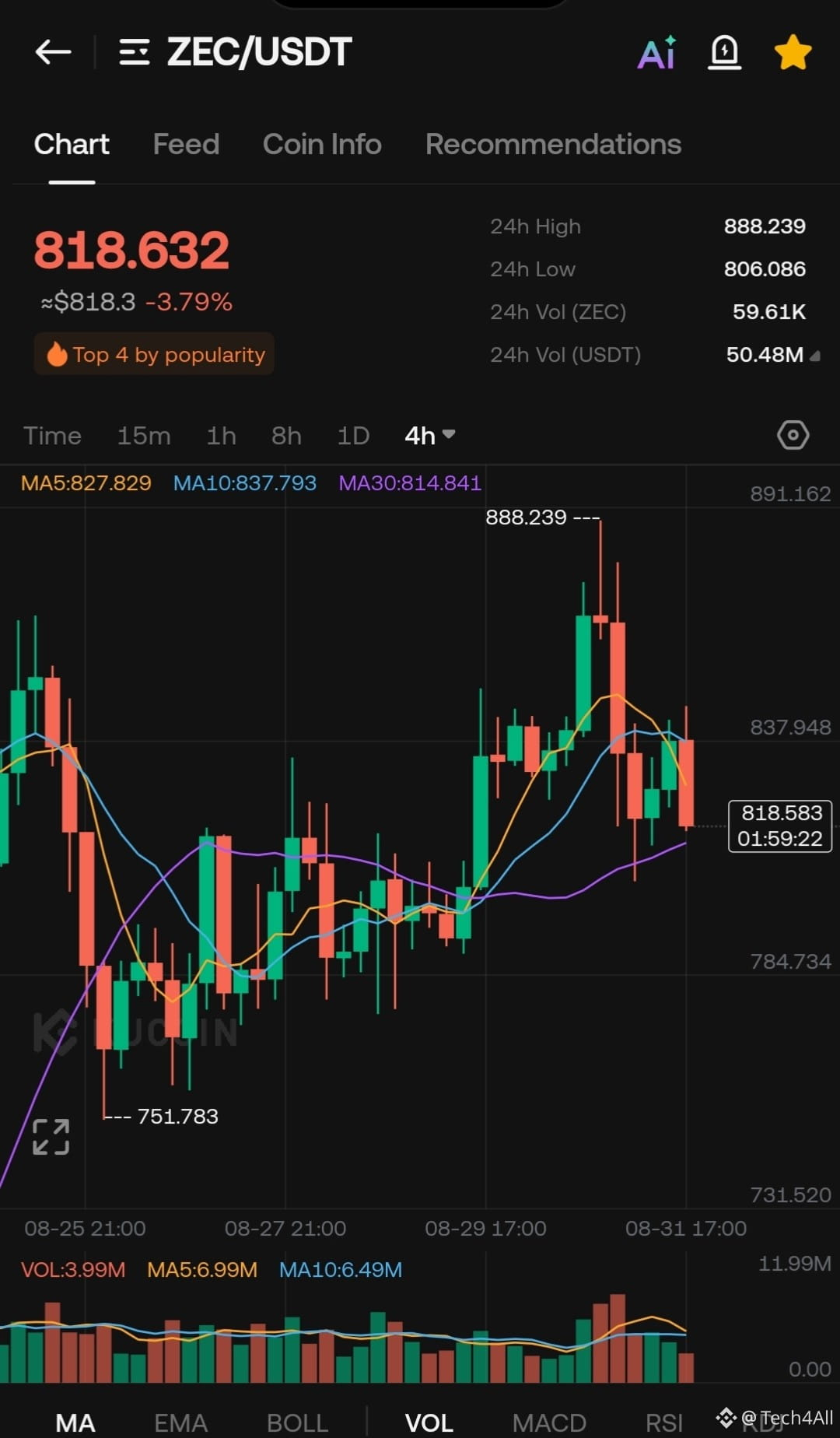Screen dimensions: 840x1438
Task: Tap the 08-27 21:00 time label
Action: 285,1229
